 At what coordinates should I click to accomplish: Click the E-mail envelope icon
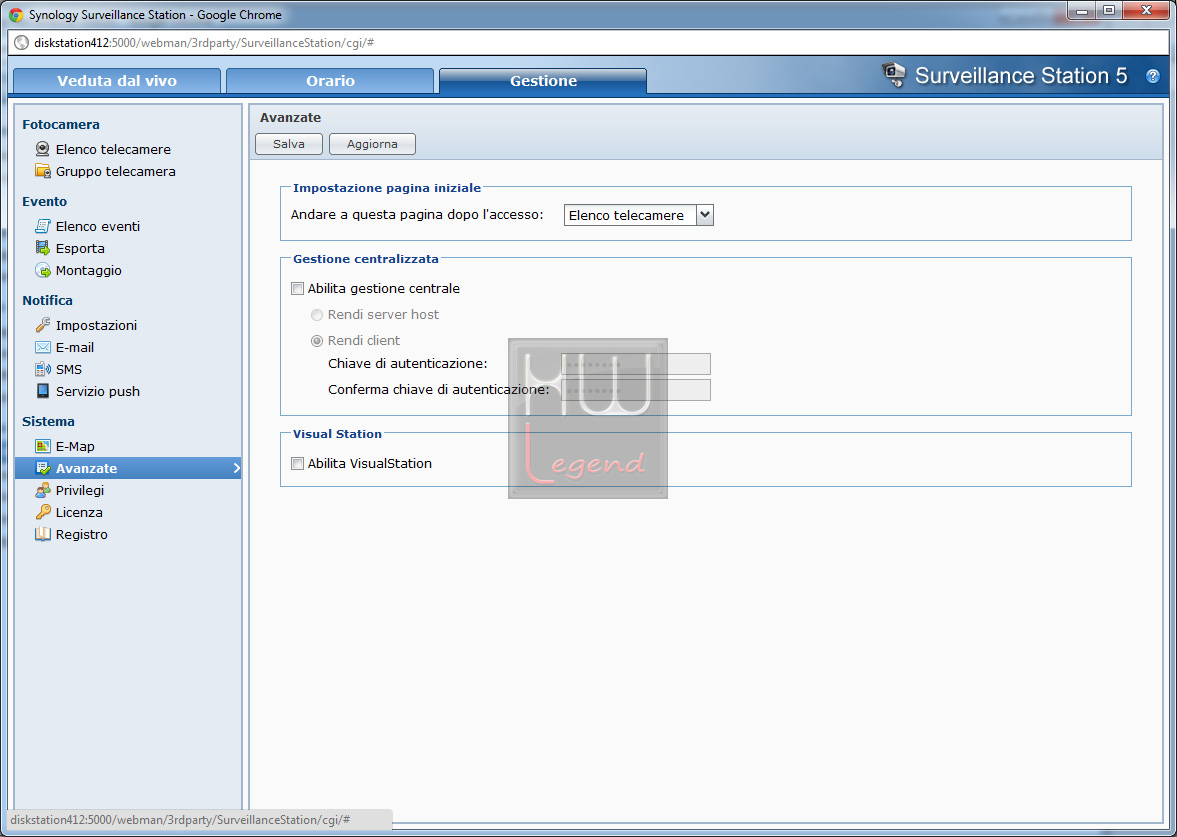[43, 347]
